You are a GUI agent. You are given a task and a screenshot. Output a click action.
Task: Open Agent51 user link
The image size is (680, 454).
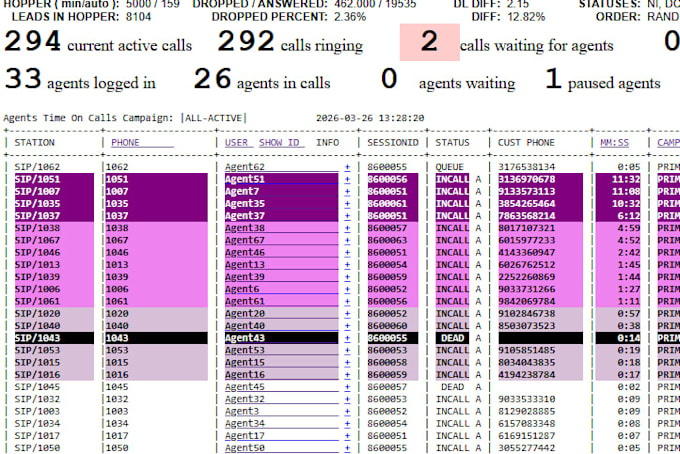tap(281, 179)
